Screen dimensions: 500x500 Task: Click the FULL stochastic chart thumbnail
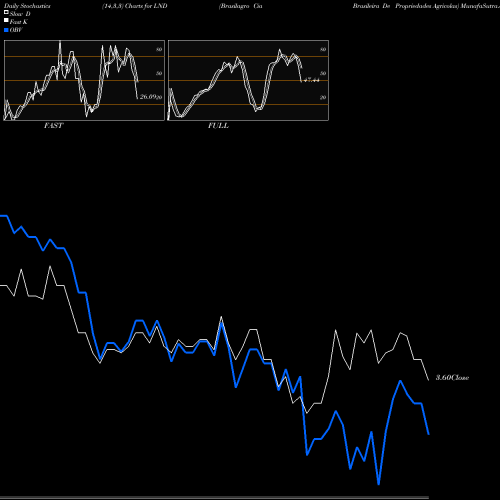[248, 80]
